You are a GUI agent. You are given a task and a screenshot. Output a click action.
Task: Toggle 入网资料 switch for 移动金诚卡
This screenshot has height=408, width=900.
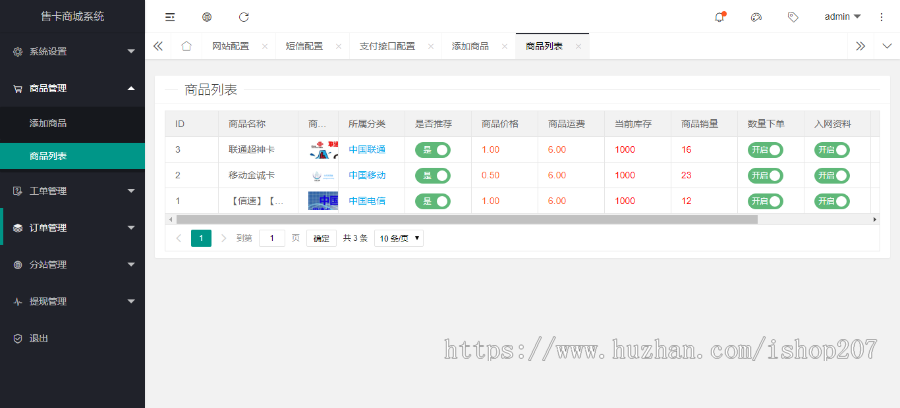(832, 175)
